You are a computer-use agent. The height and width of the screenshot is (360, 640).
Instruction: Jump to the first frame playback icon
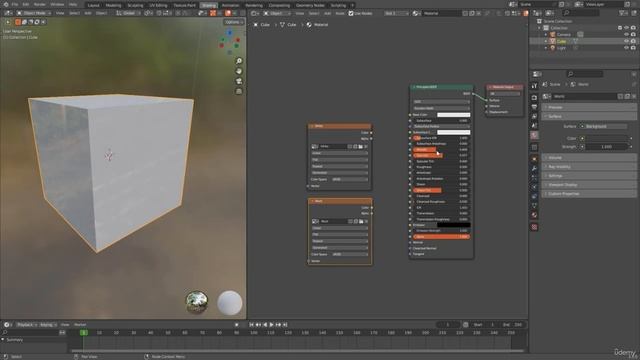[251, 325]
